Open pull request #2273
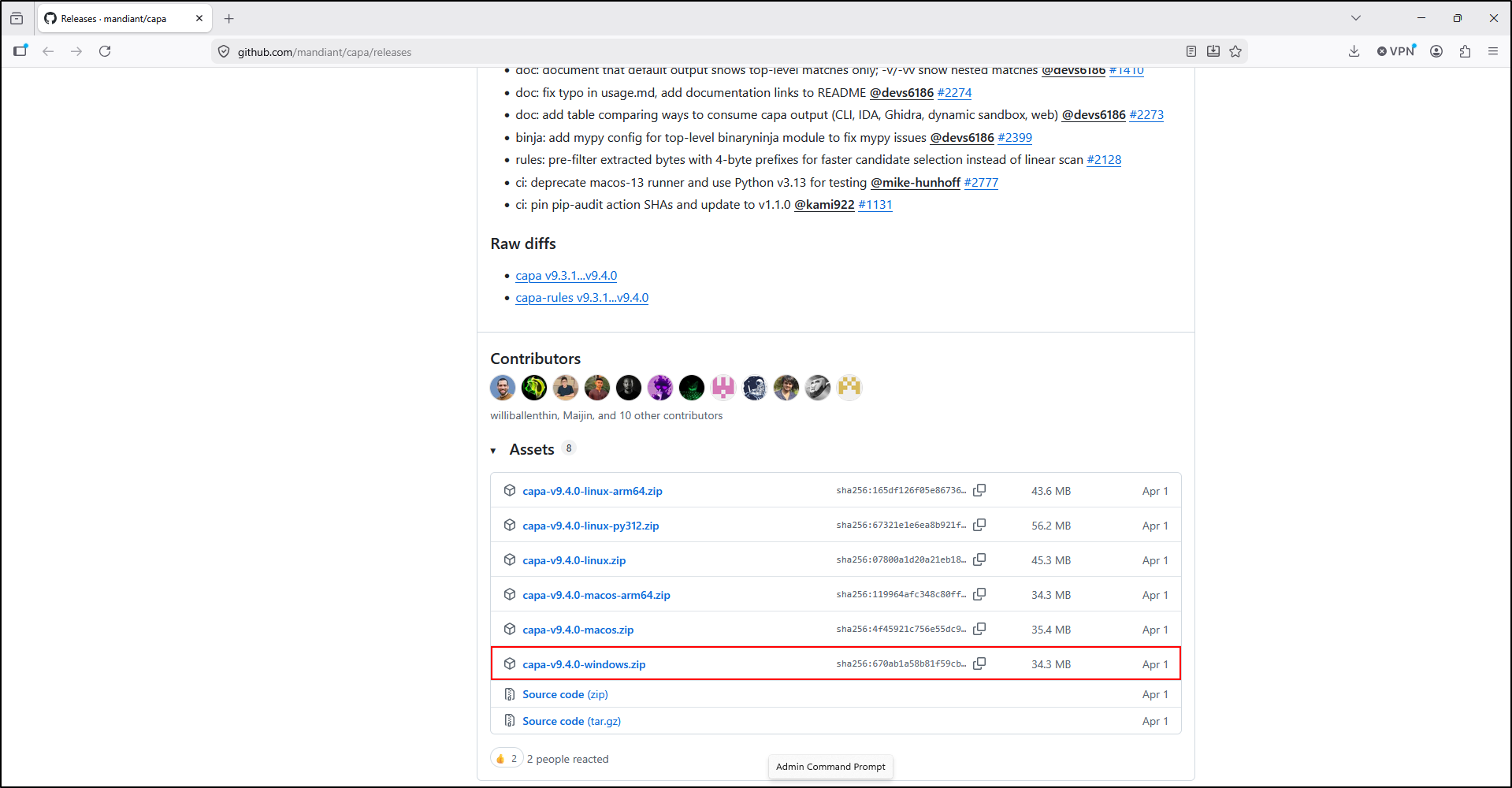1512x788 pixels. [1146, 115]
